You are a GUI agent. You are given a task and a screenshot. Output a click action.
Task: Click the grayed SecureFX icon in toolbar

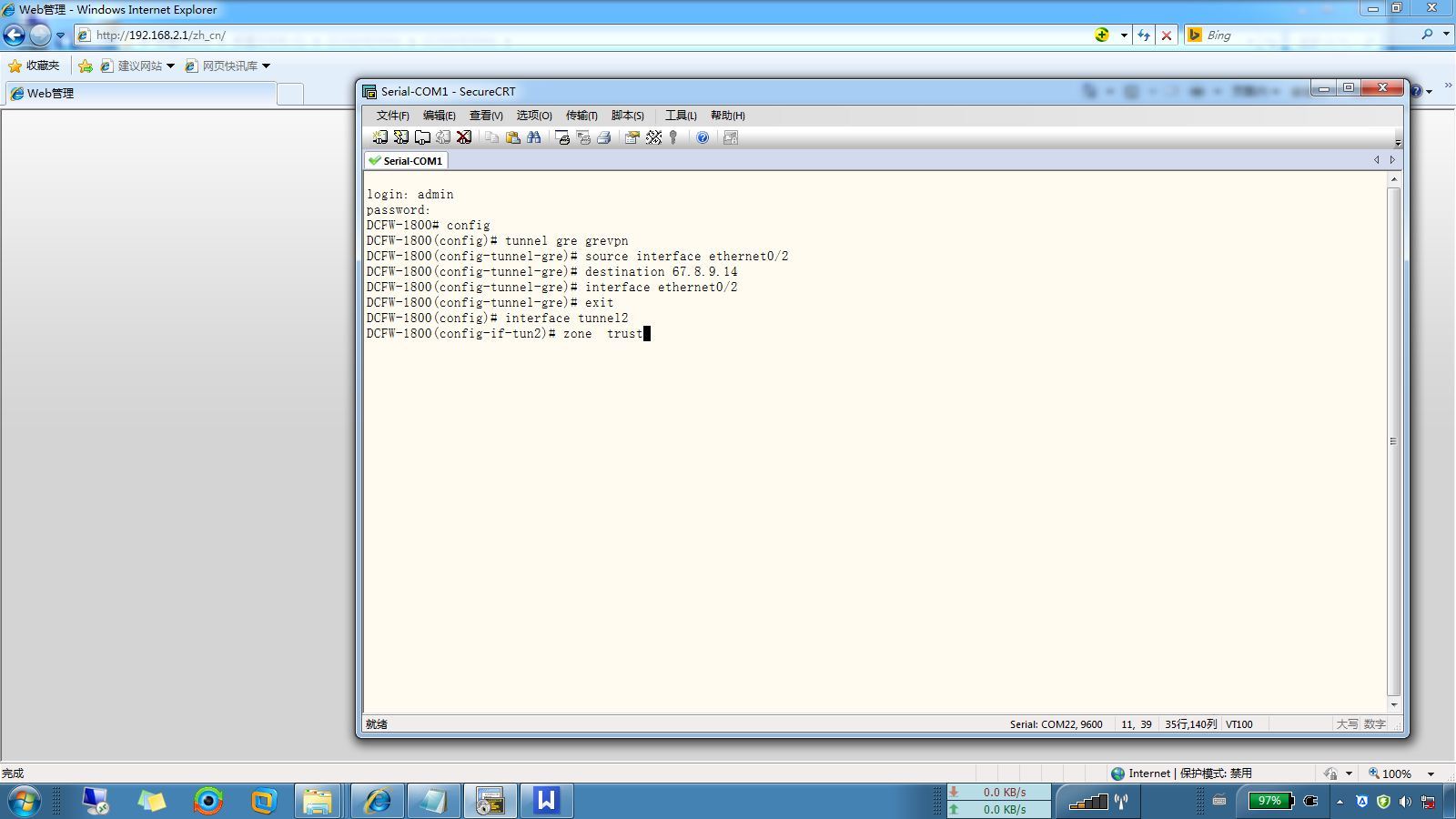point(730,137)
